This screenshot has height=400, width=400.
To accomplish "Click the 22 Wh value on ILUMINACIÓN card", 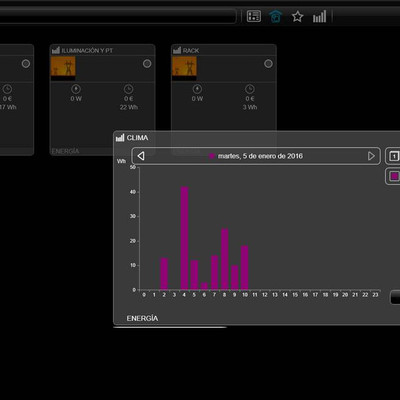I will tap(129, 107).
